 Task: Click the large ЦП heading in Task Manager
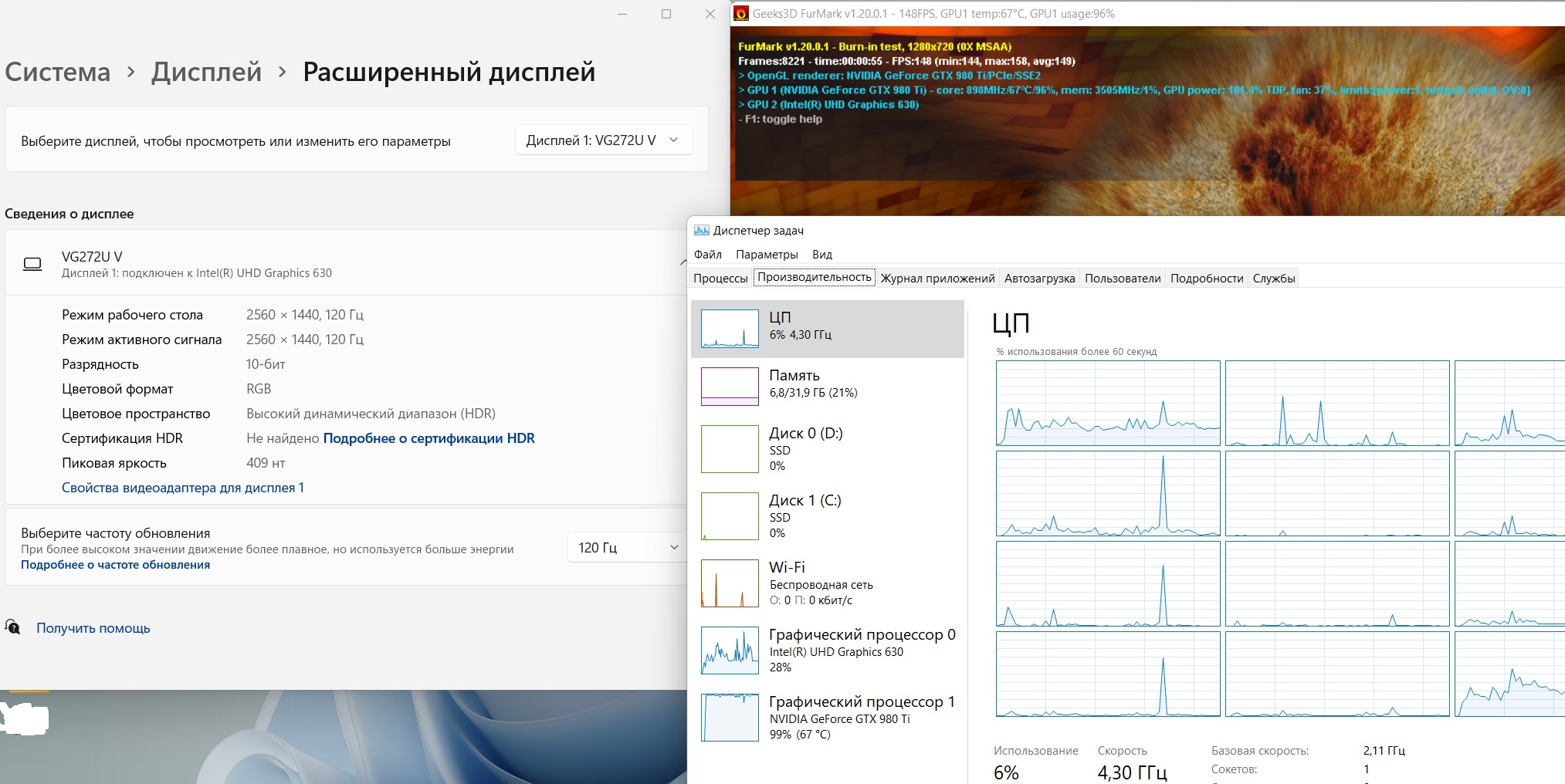1011,323
